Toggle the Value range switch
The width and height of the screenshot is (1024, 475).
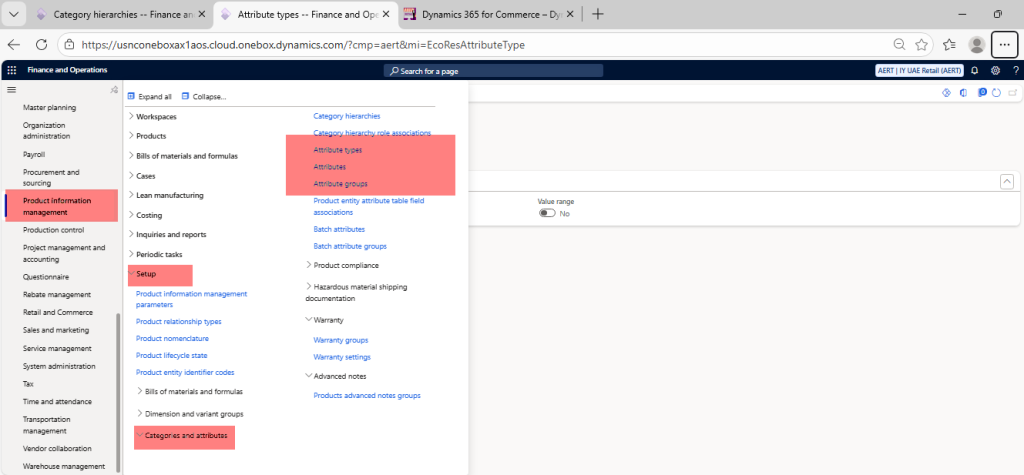[547, 213]
